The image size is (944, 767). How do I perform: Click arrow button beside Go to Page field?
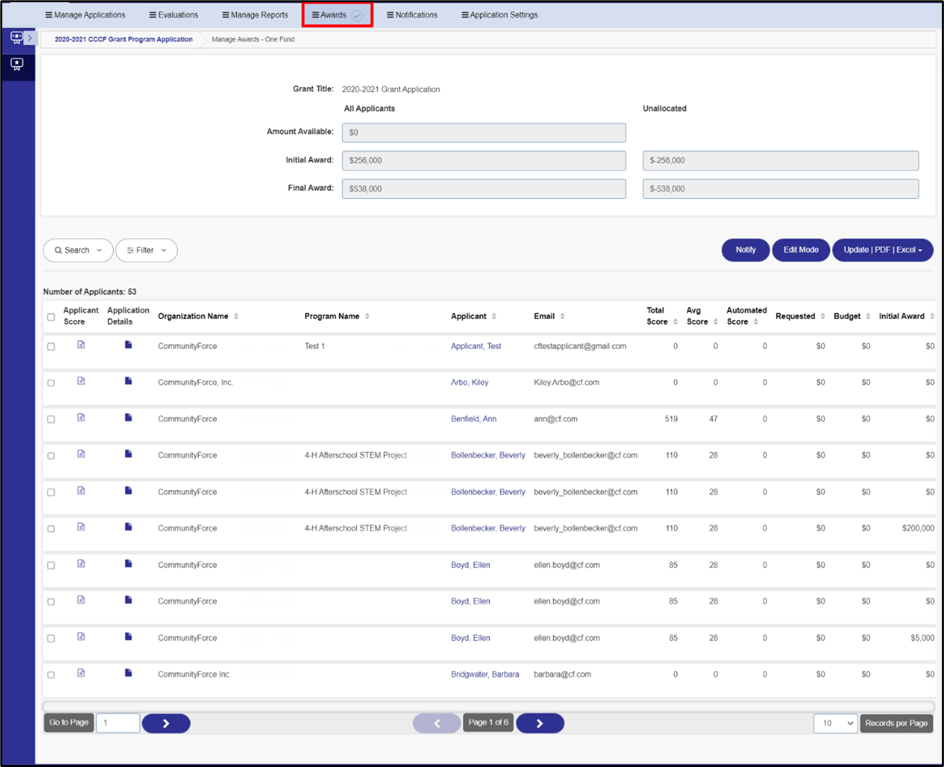[x=166, y=723]
